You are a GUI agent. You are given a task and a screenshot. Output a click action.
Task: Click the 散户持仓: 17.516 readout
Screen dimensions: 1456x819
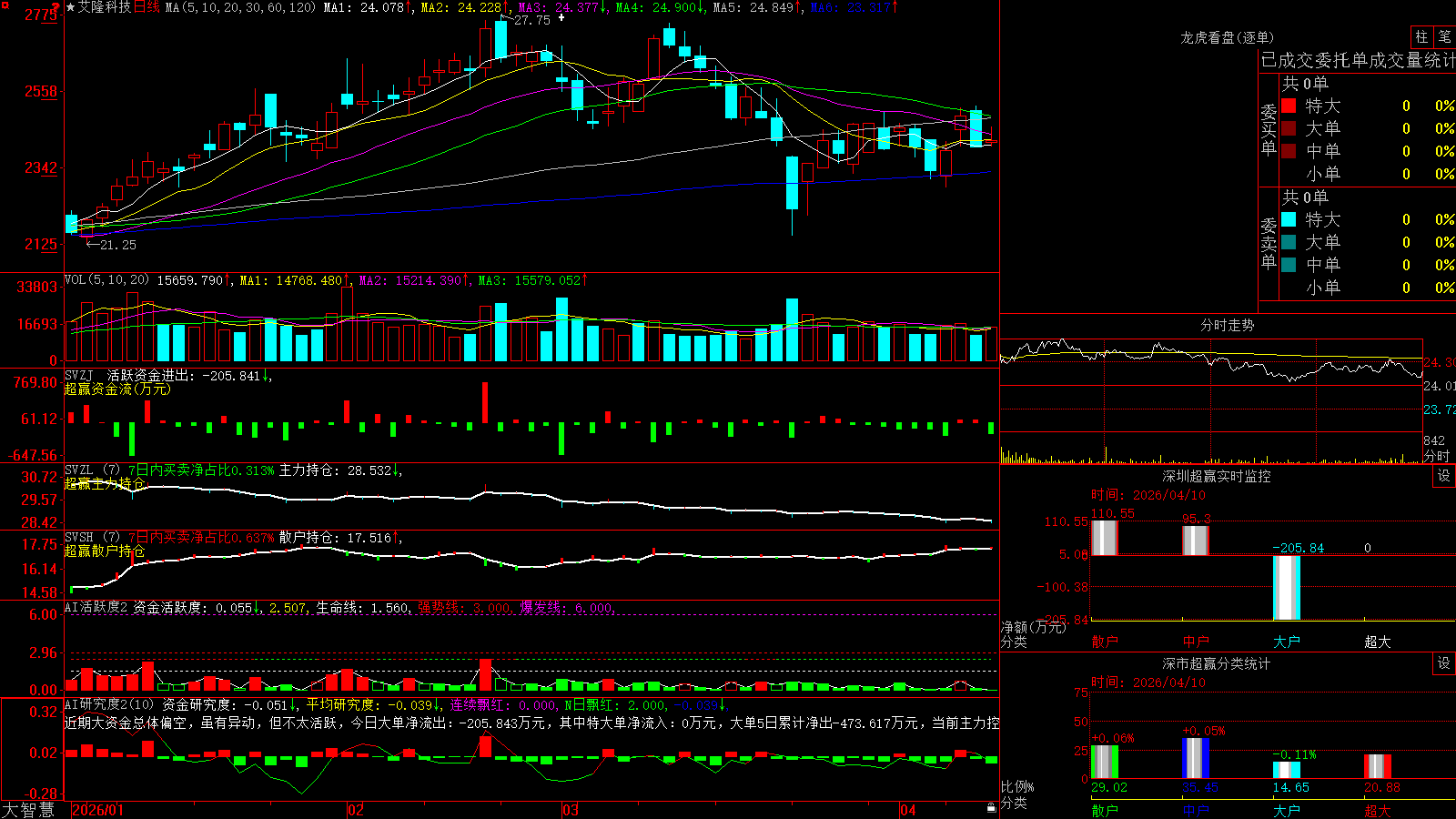click(x=336, y=538)
